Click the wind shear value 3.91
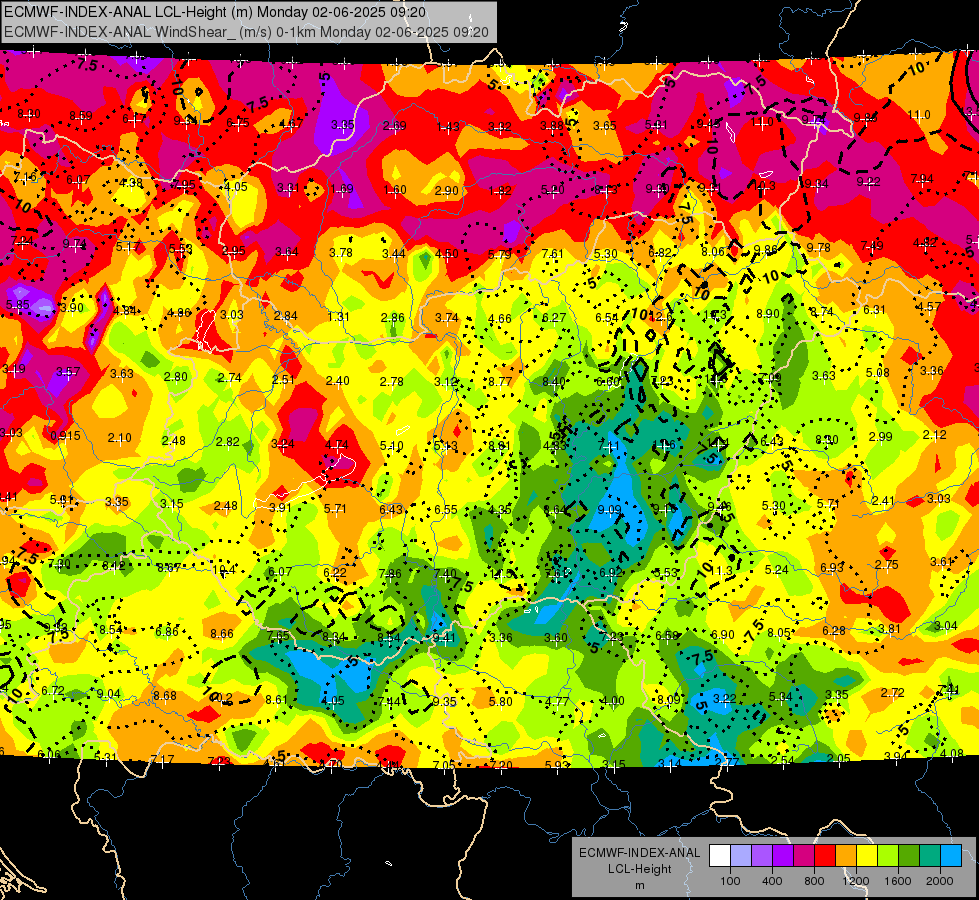The width and height of the screenshot is (979, 900). [x=280, y=508]
